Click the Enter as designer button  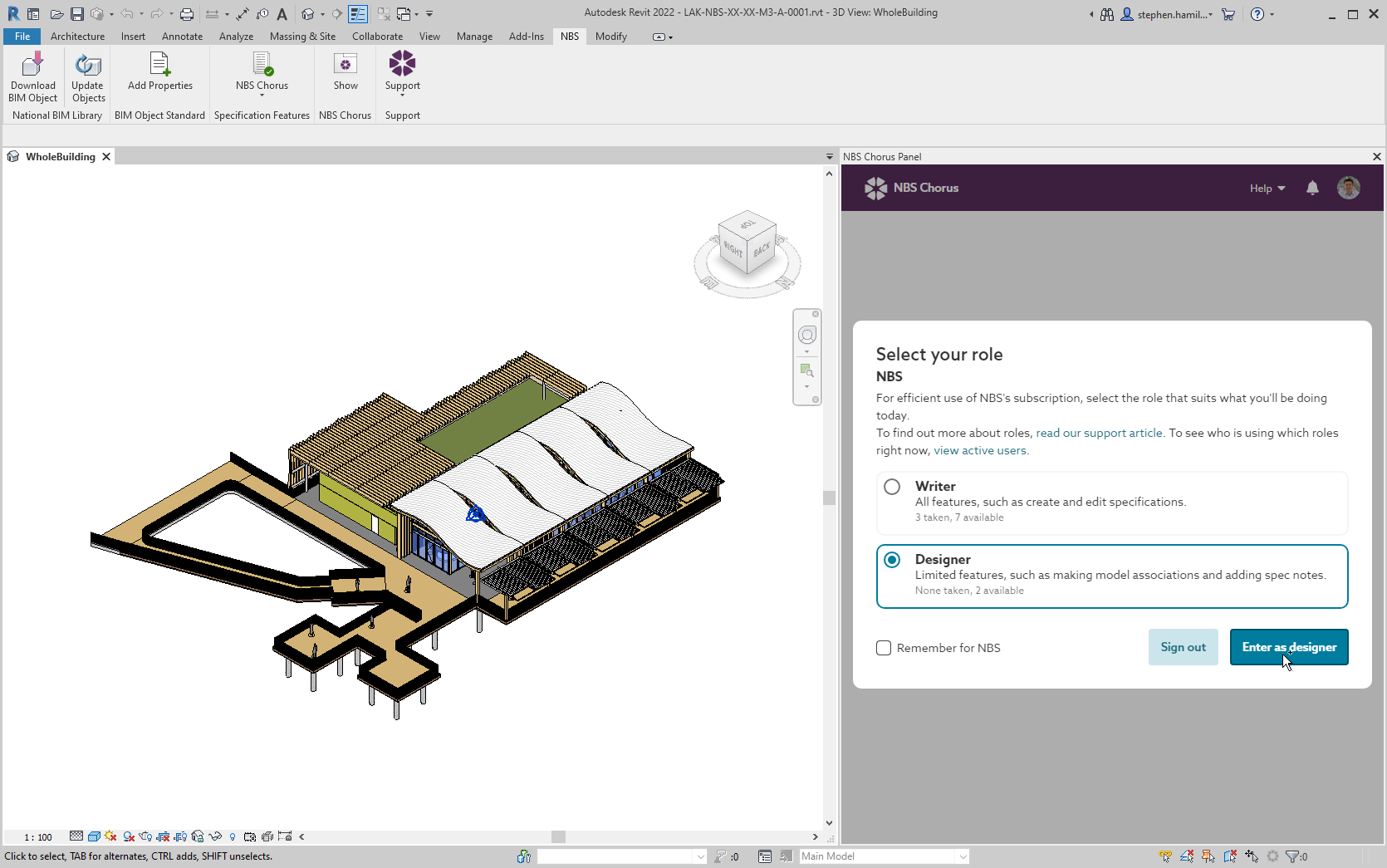[1289, 647]
